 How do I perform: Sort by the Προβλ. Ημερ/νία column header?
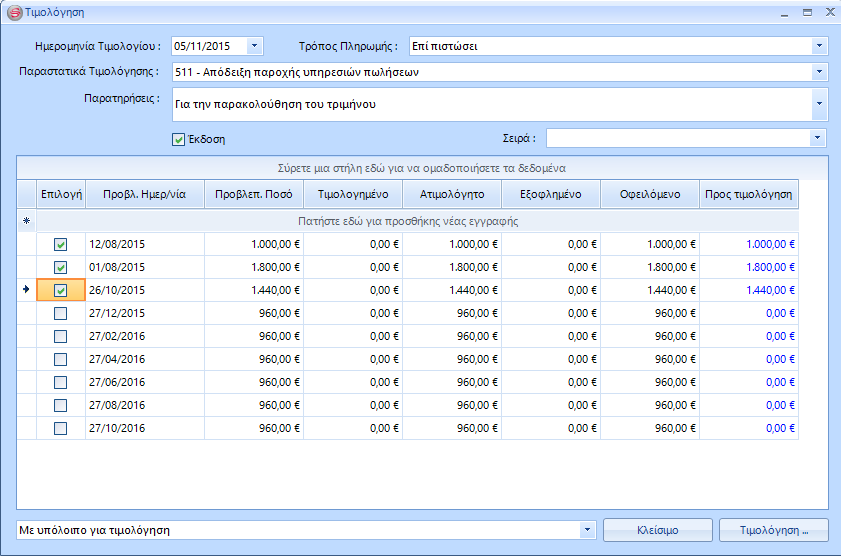145,194
